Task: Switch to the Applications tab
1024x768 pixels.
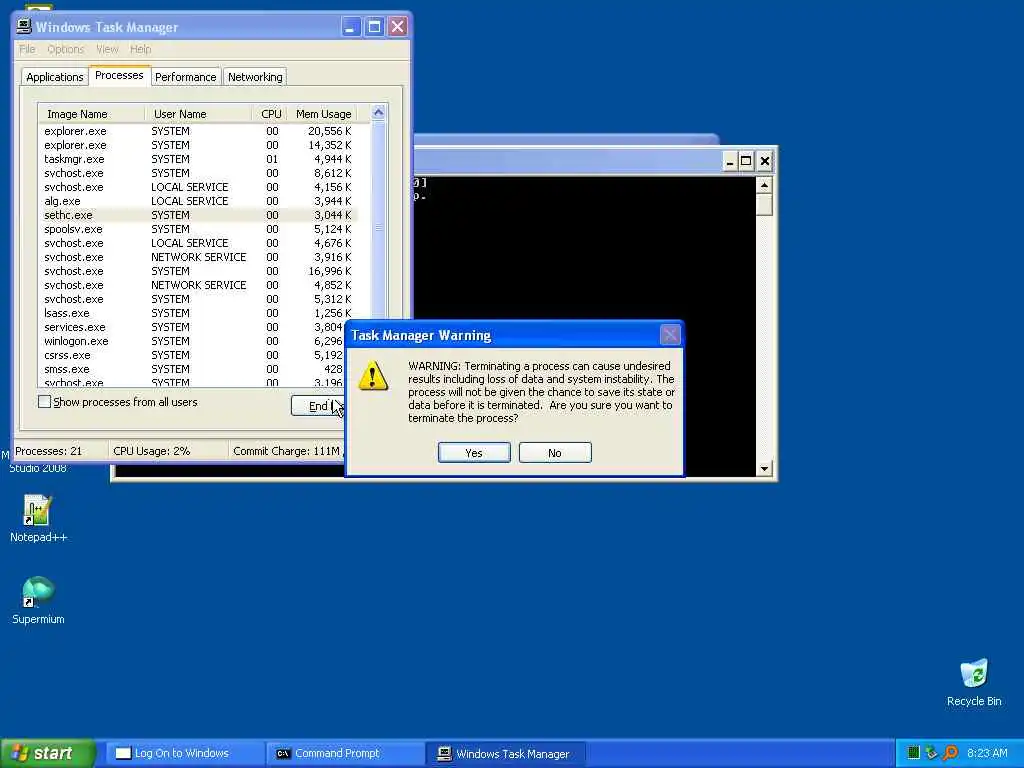Action: [x=55, y=77]
